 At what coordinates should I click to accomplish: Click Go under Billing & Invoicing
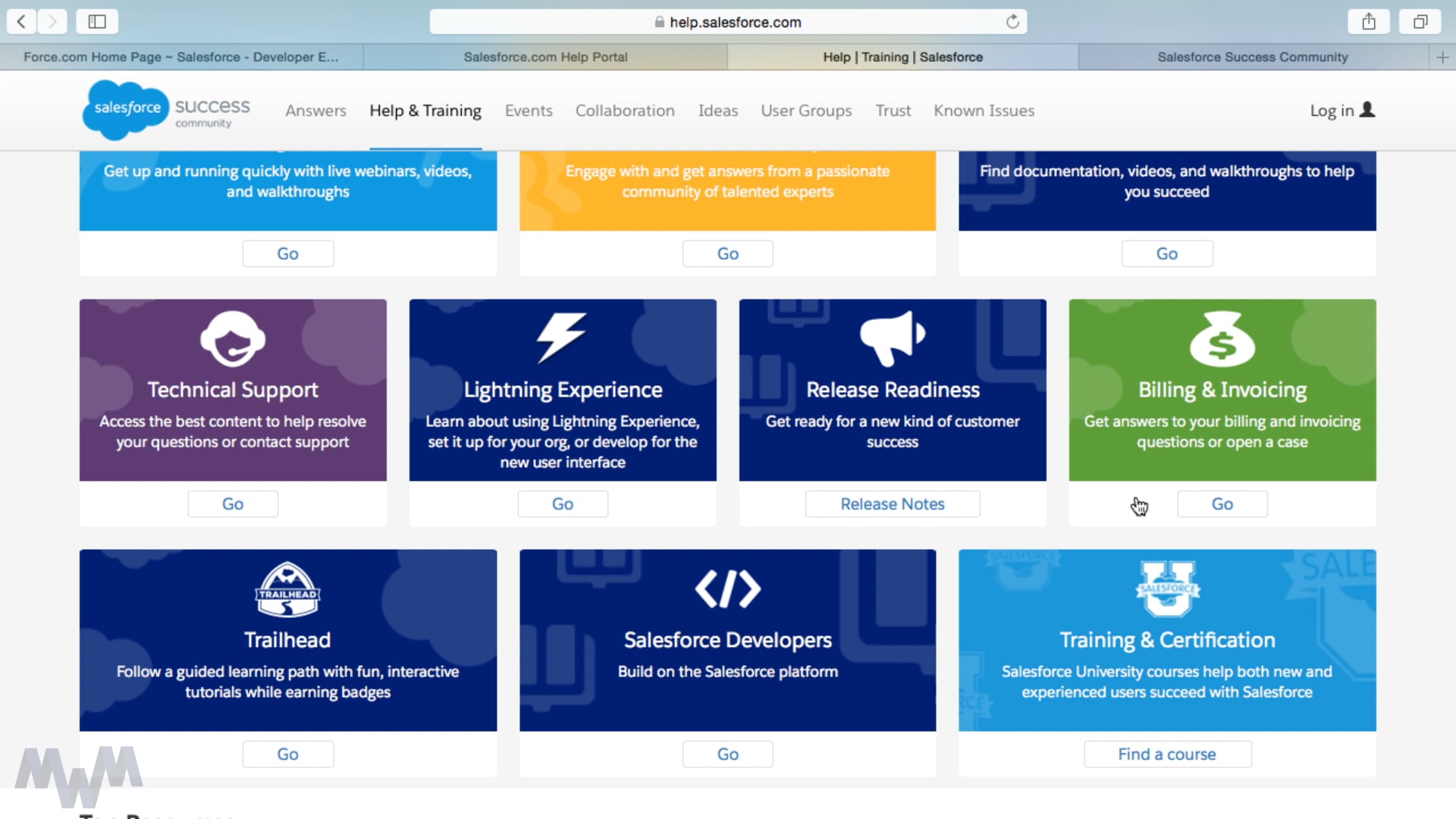tap(1222, 504)
